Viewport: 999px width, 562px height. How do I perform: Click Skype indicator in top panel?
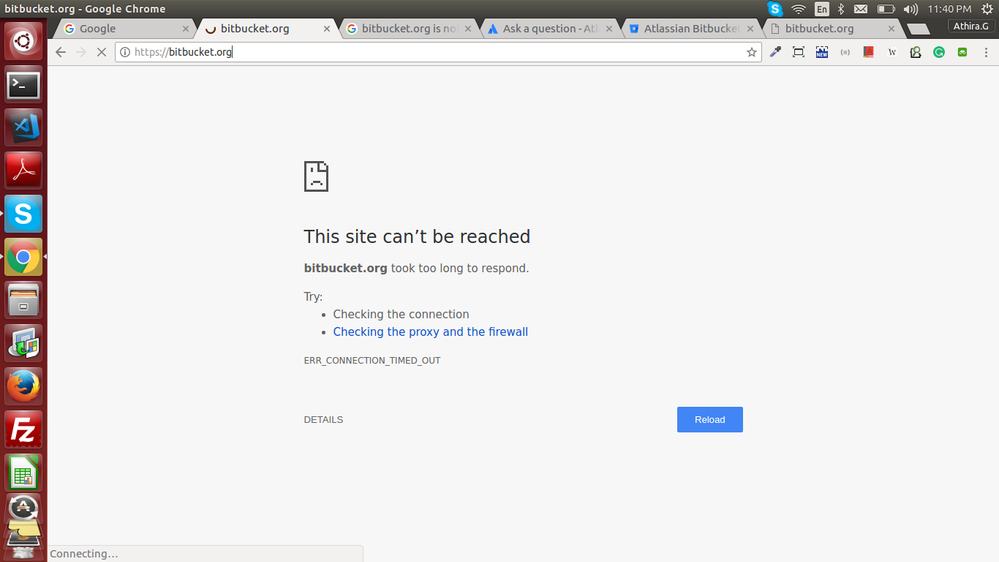(775, 9)
